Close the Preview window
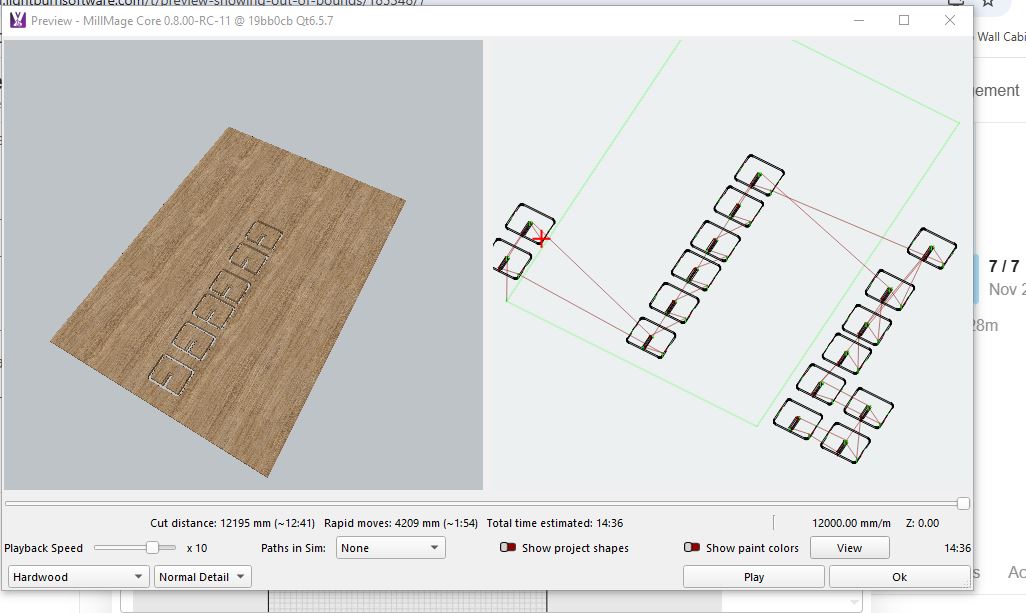 coord(949,21)
